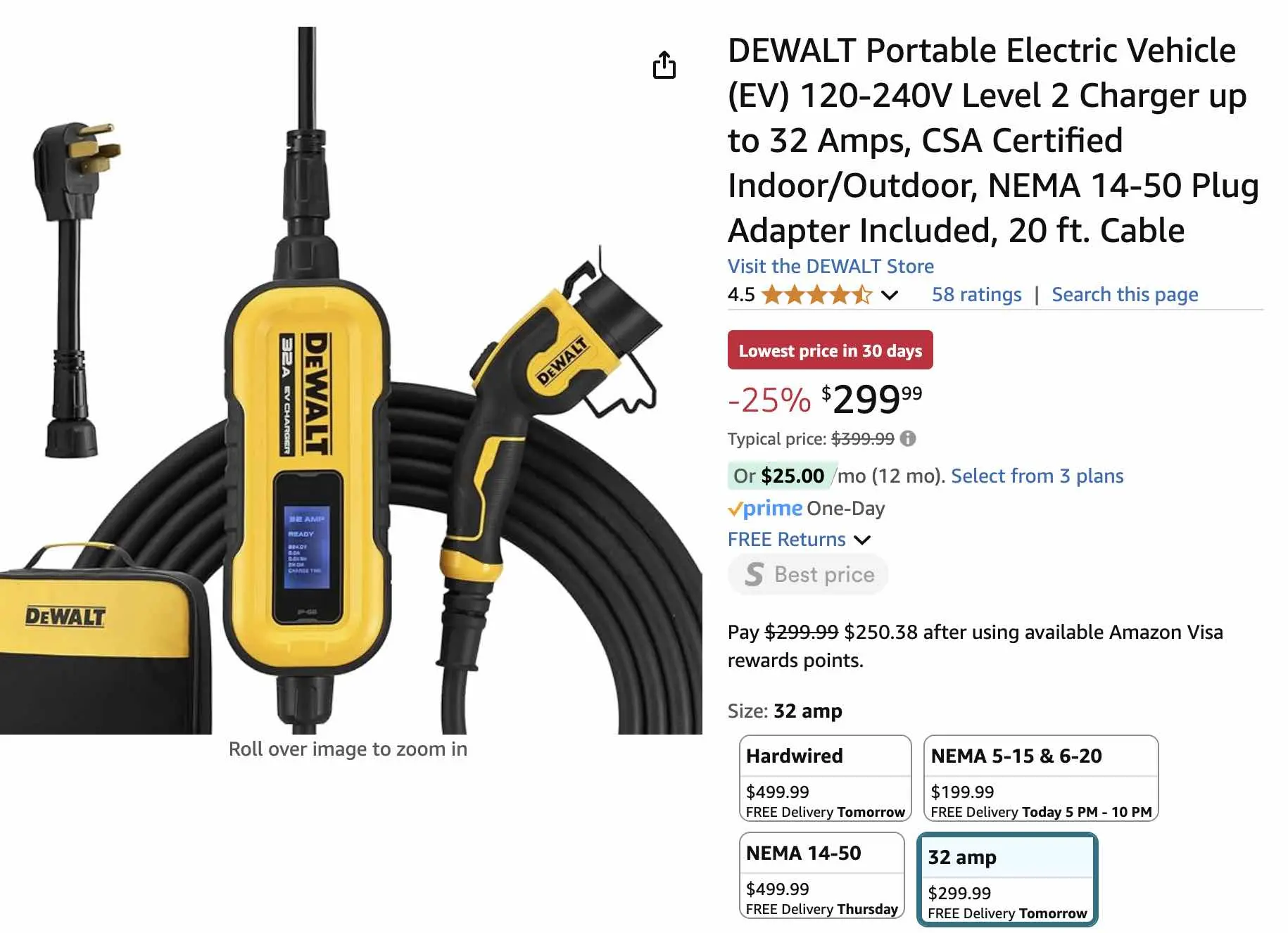Click the FREE Returns text link
Image resolution: width=1288 pixels, height=933 pixels.
pos(786,540)
